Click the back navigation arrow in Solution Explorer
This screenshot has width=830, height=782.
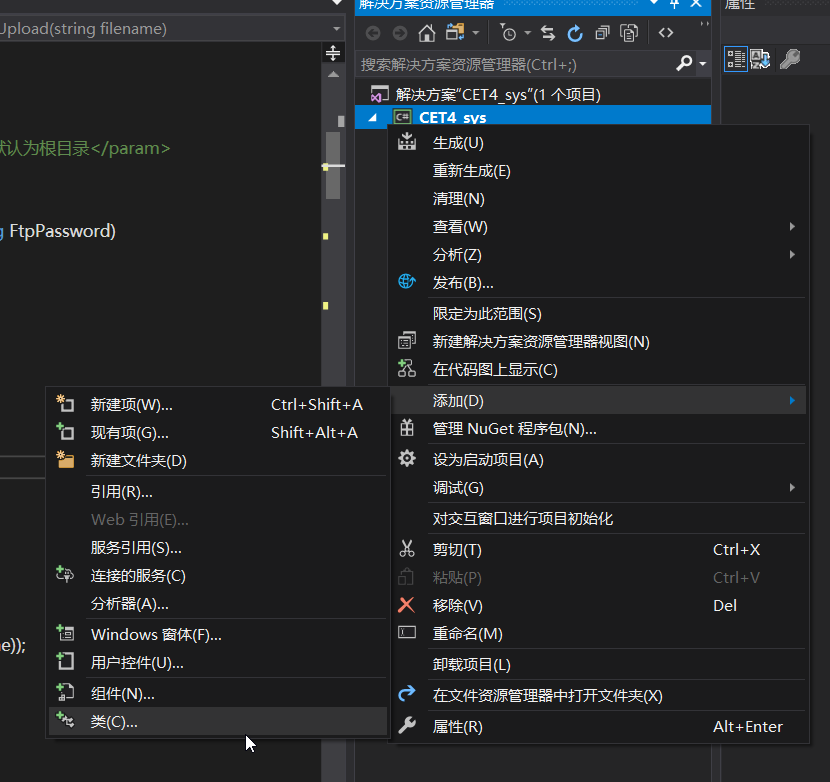[x=371, y=33]
